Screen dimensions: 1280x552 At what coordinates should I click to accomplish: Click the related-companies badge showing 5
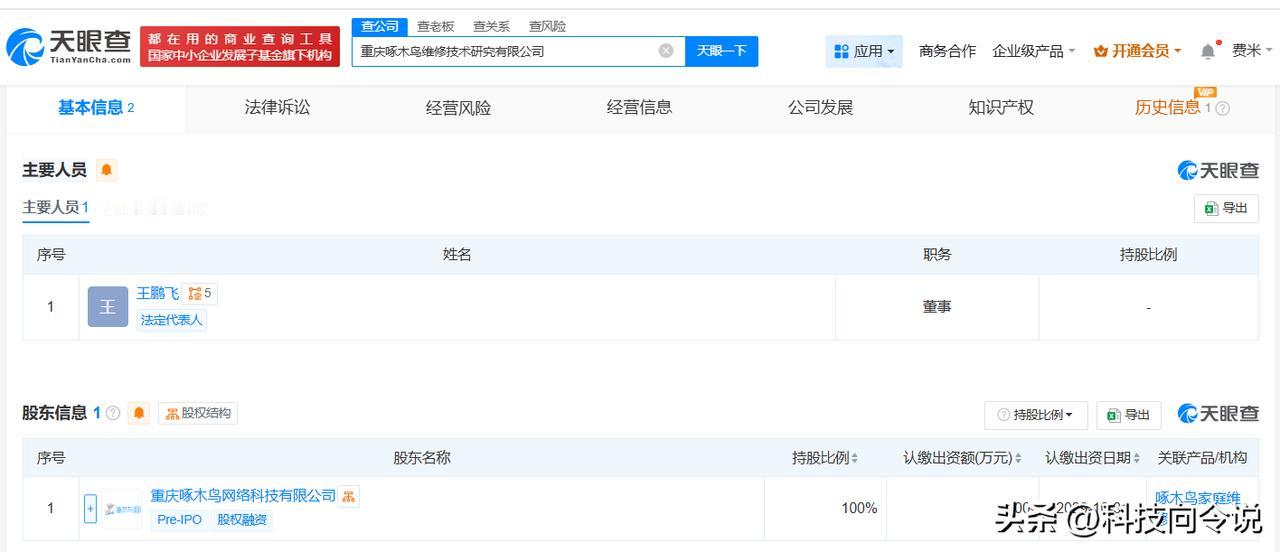point(200,293)
